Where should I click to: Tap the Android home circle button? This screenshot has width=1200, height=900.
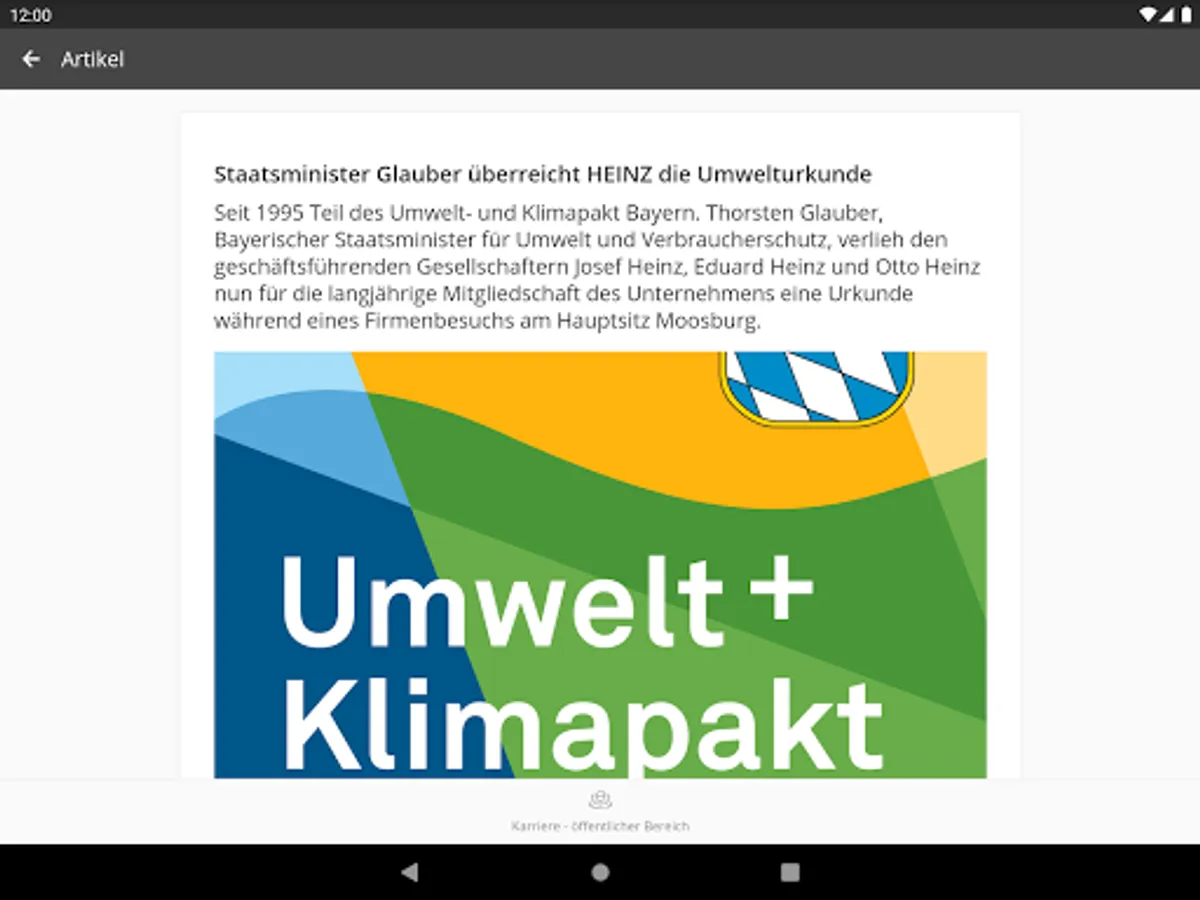(x=600, y=872)
